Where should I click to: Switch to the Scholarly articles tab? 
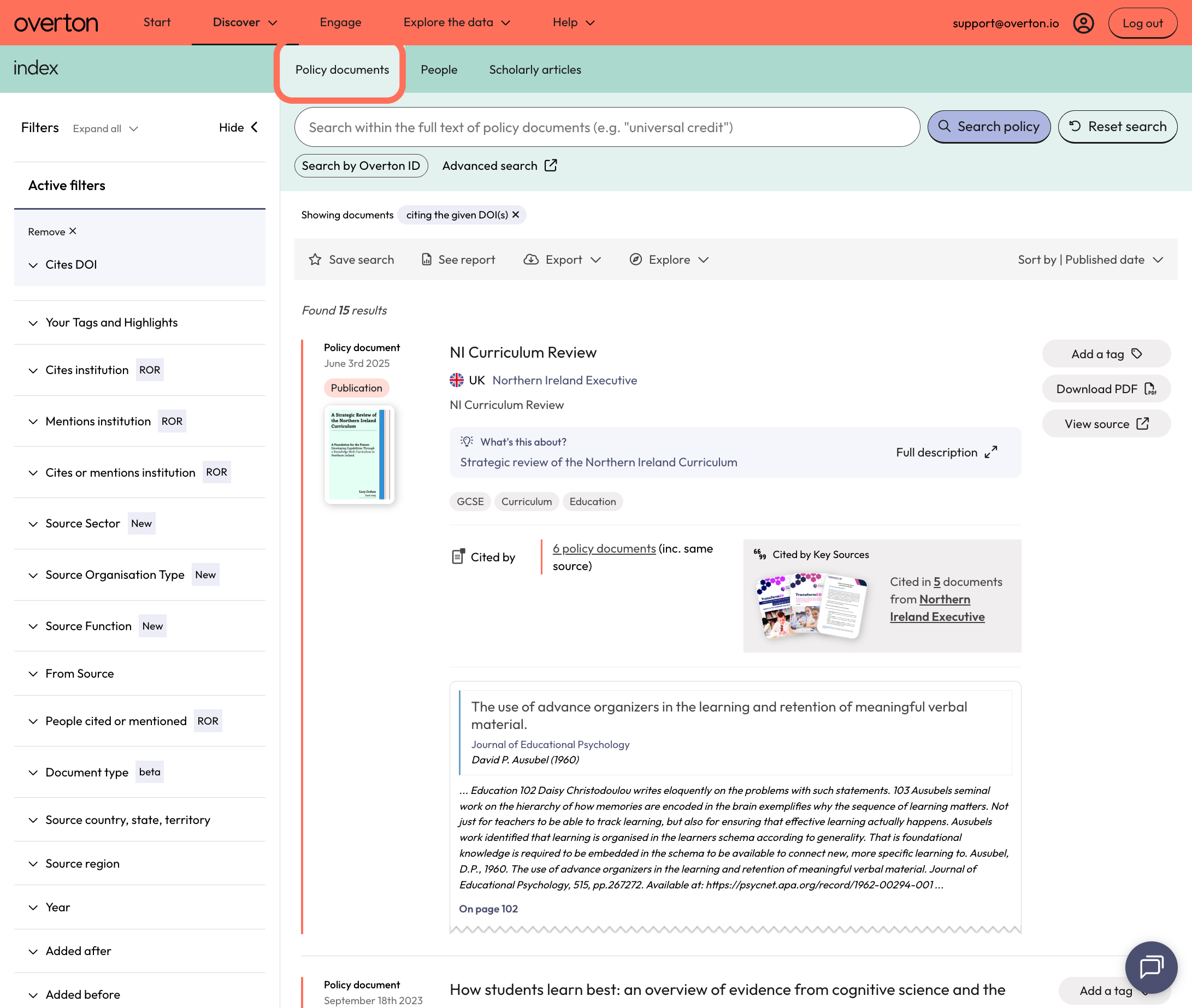point(535,69)
